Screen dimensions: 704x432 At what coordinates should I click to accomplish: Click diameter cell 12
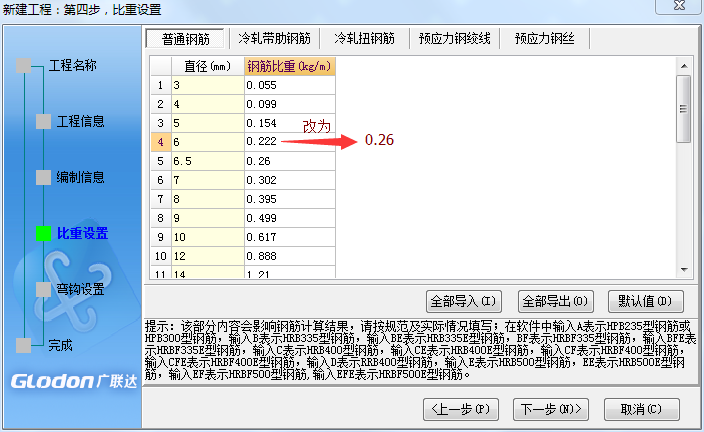coord(208,256)
